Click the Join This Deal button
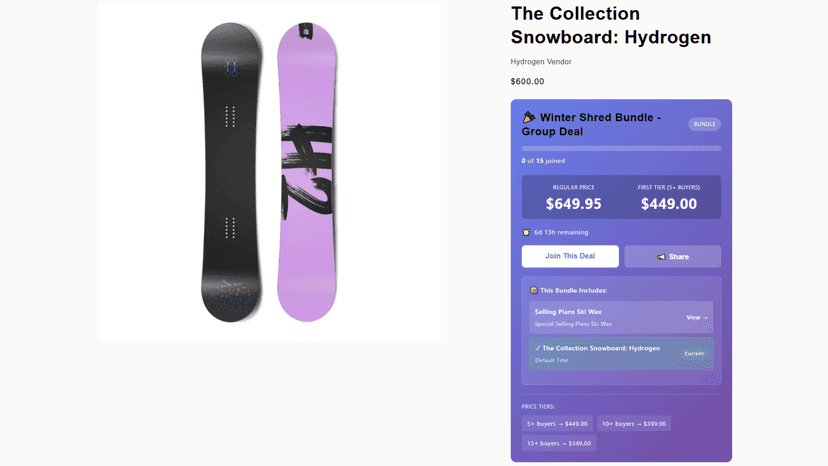 click(x=570, y=256)
